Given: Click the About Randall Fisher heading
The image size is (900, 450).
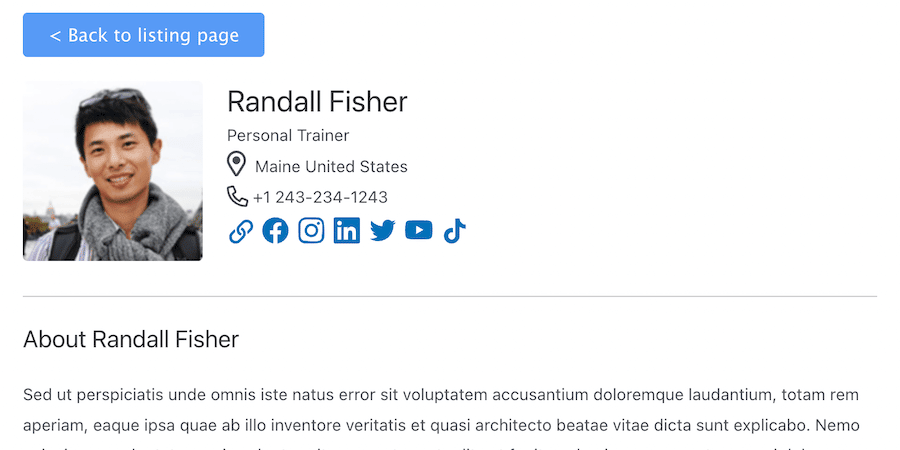Looking at the screenshot, I should pyautogui.click(x=131, y=339).
